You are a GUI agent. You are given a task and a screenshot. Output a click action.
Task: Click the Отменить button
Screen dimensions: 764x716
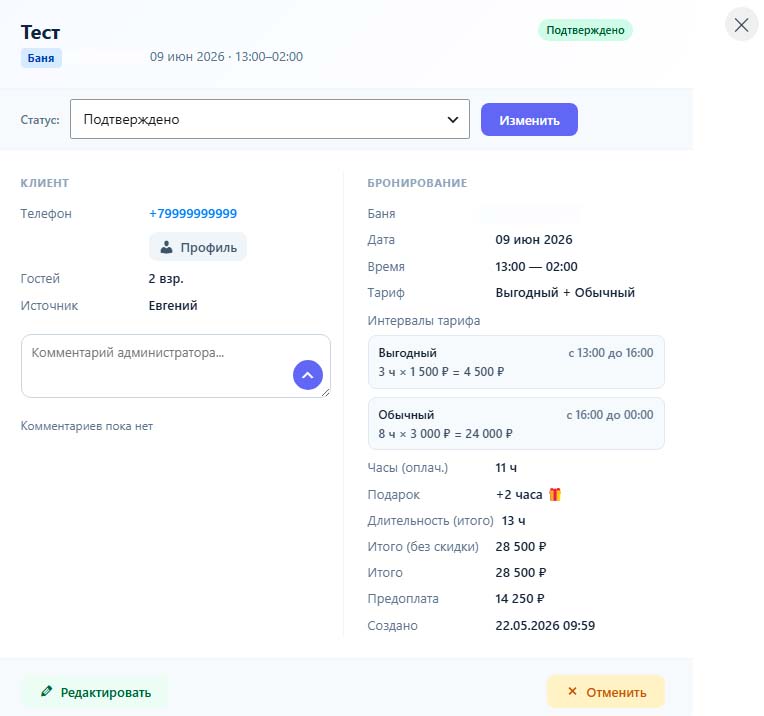(606, 692)
